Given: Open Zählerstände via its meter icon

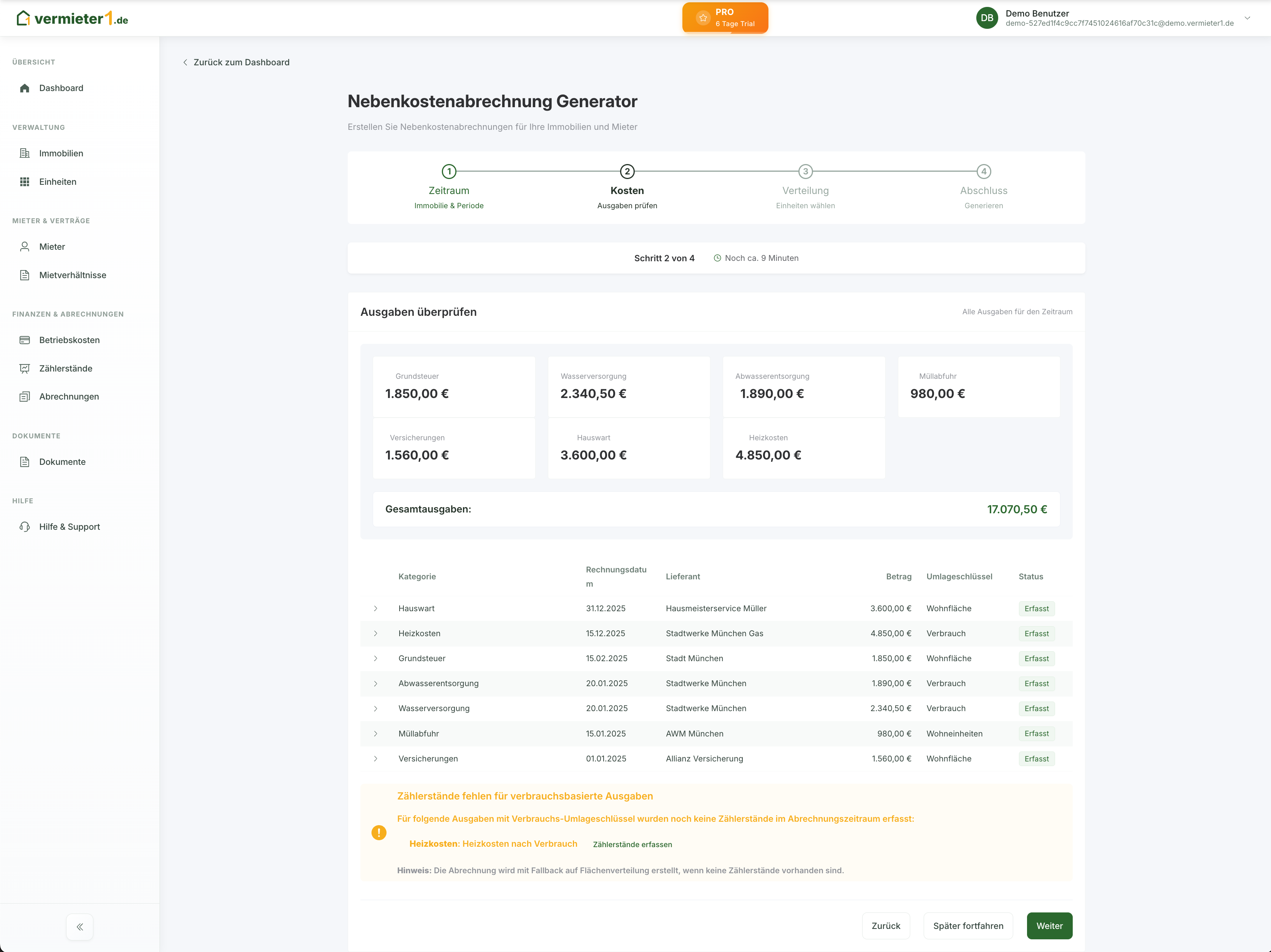Looking at the screenshot, I should 25,368.
